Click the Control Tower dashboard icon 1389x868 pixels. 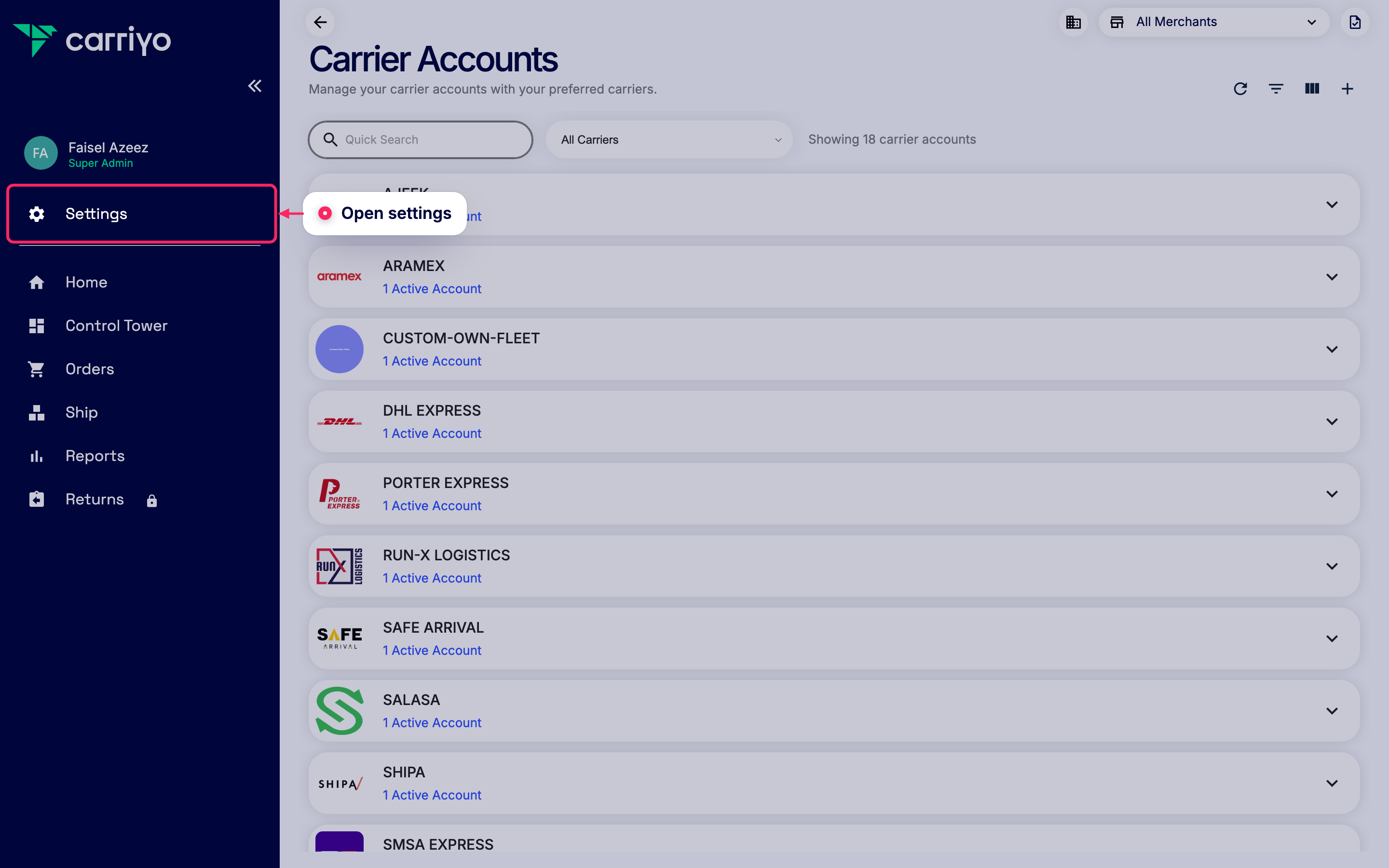(x=37, y=325)
